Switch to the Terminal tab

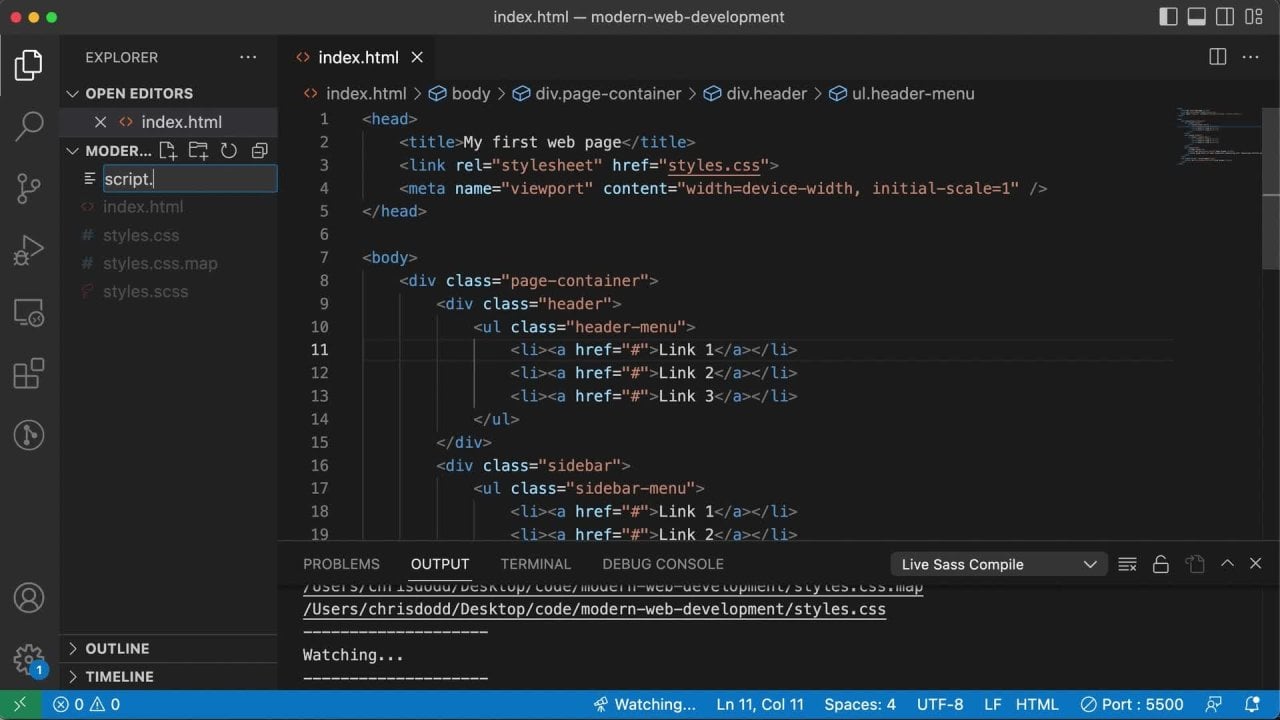pos(535,564)
